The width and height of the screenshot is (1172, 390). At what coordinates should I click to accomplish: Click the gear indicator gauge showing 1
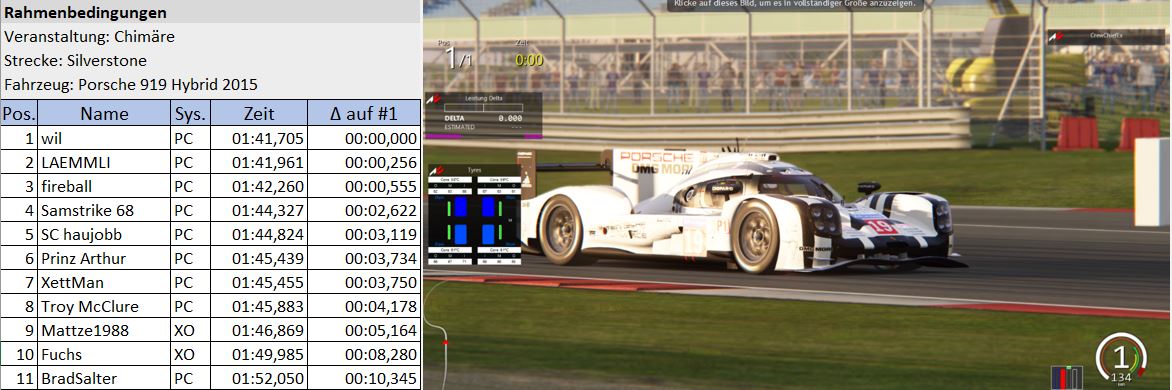(x=1120, y=358)
